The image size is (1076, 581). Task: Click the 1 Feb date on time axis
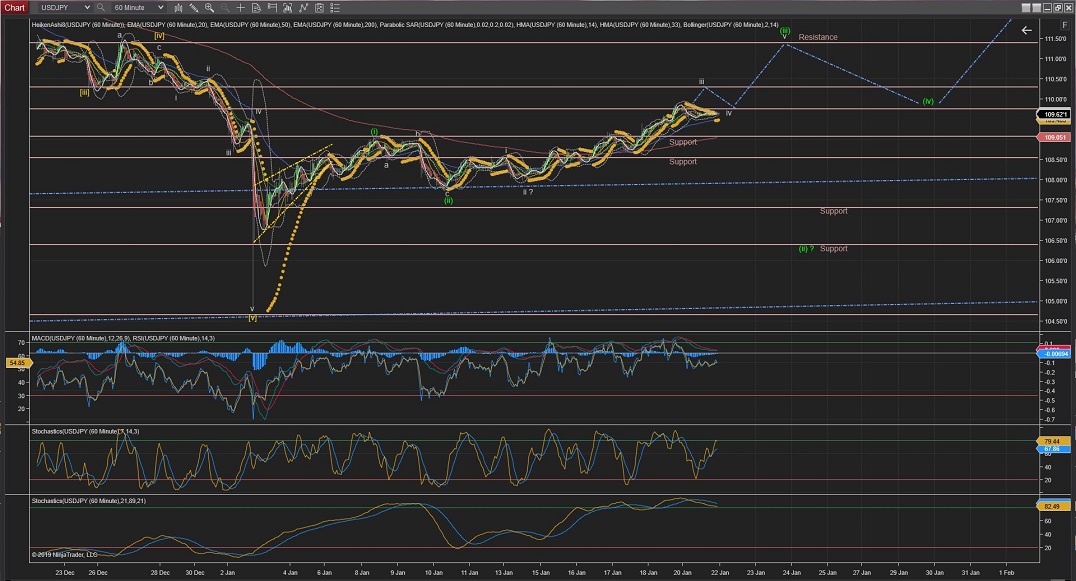click(x=1006, y=572)
